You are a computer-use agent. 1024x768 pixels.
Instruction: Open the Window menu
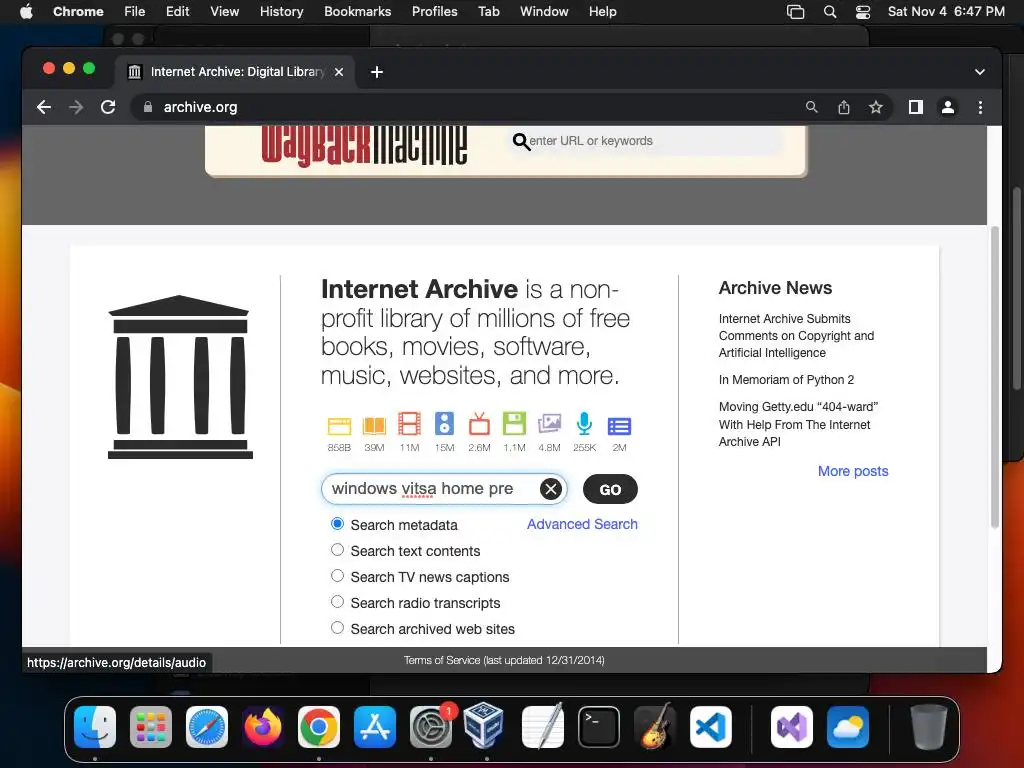coord(544,12)
